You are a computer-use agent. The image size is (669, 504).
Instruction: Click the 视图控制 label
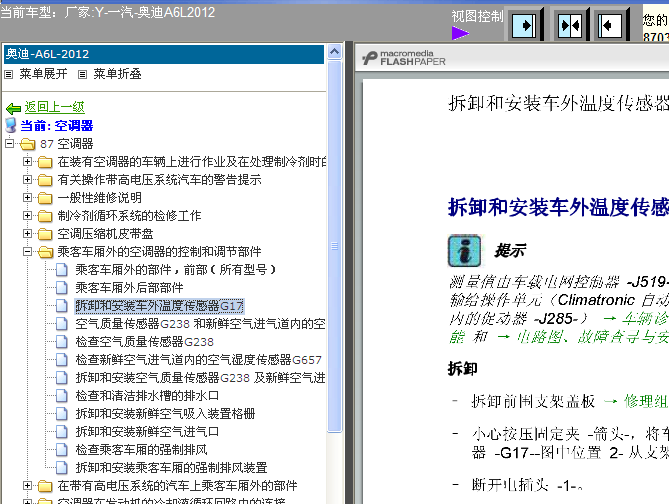click(477, 16)
